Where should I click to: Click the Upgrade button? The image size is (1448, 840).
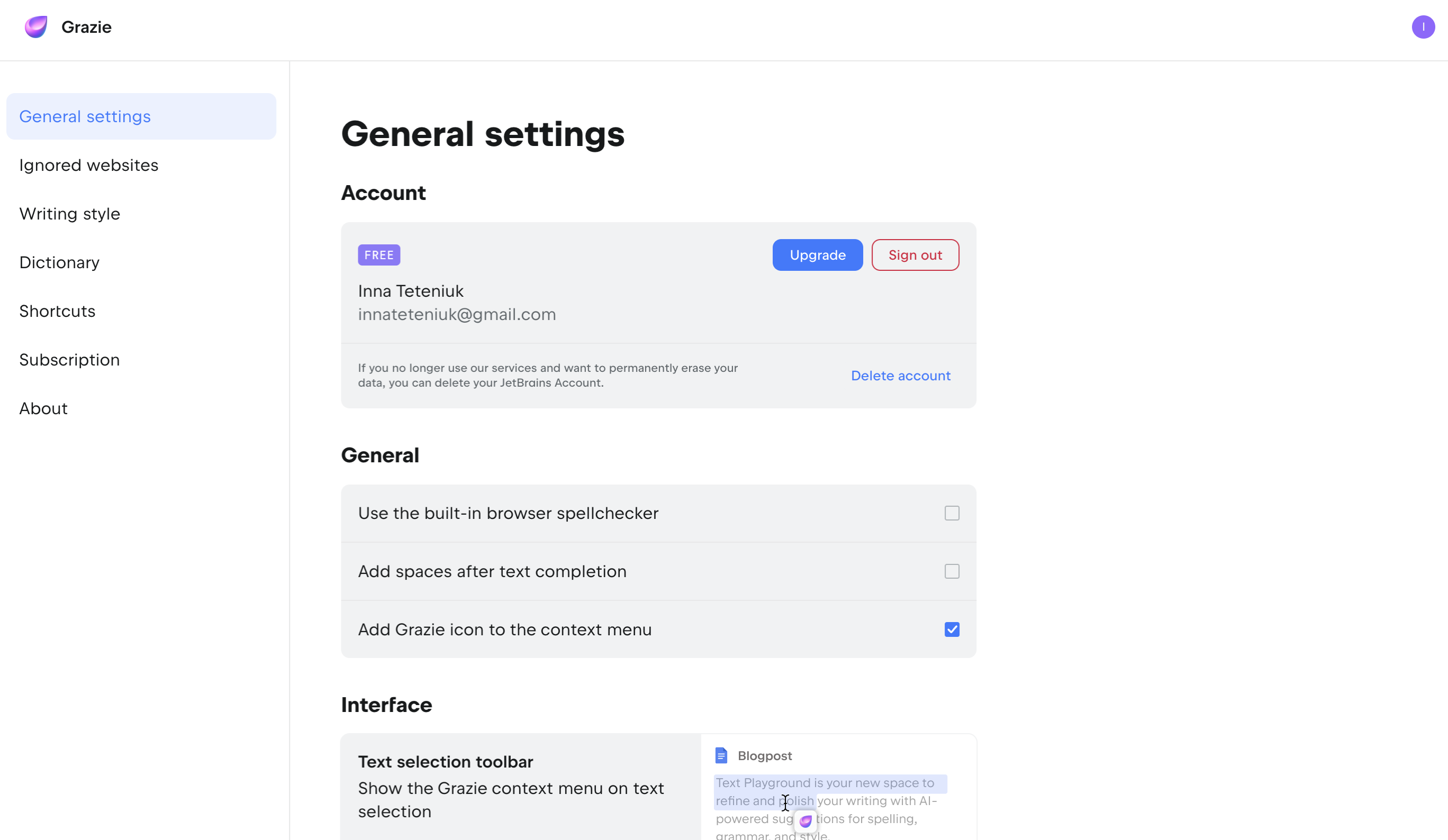(817, 255)
